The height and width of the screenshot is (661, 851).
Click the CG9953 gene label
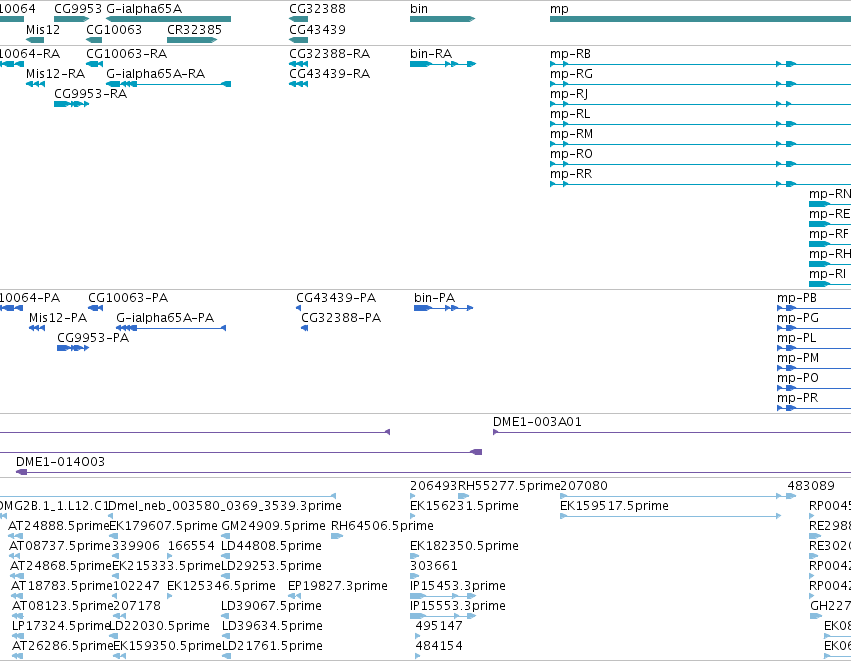(x=78, y=9)
